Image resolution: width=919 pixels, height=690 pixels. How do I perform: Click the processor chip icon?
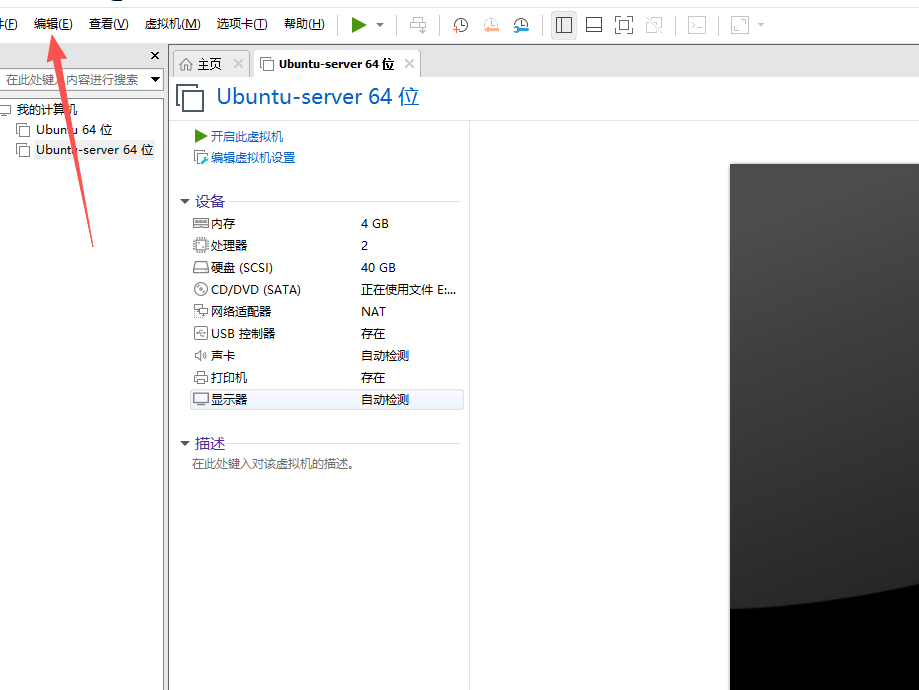click(x=200, y=245)
